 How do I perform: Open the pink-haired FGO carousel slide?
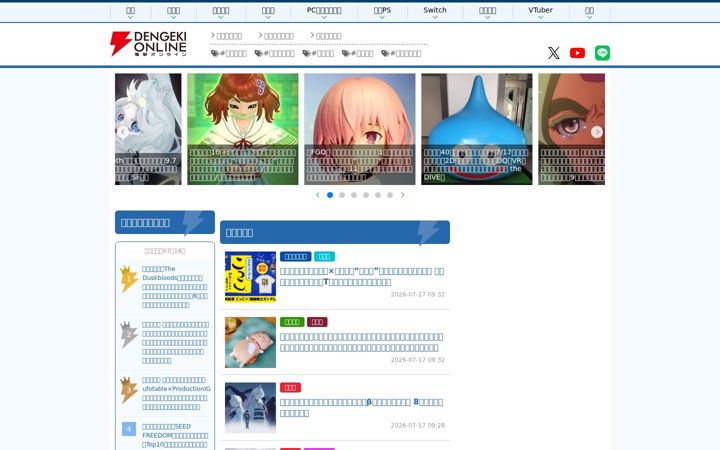click(x=360, y=129)
